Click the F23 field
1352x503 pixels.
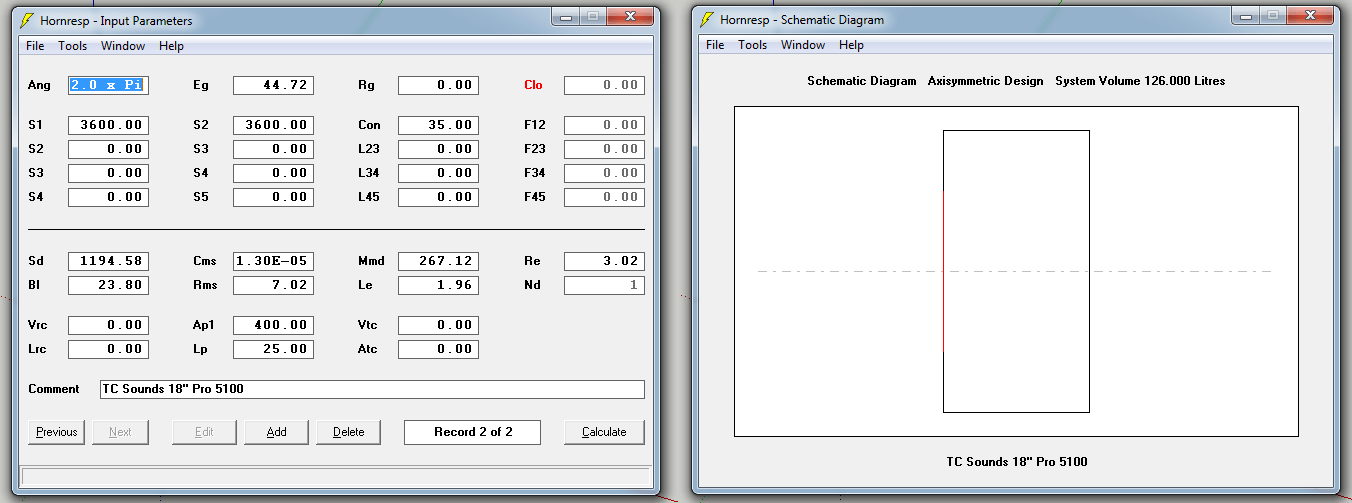tap(604, 149)
